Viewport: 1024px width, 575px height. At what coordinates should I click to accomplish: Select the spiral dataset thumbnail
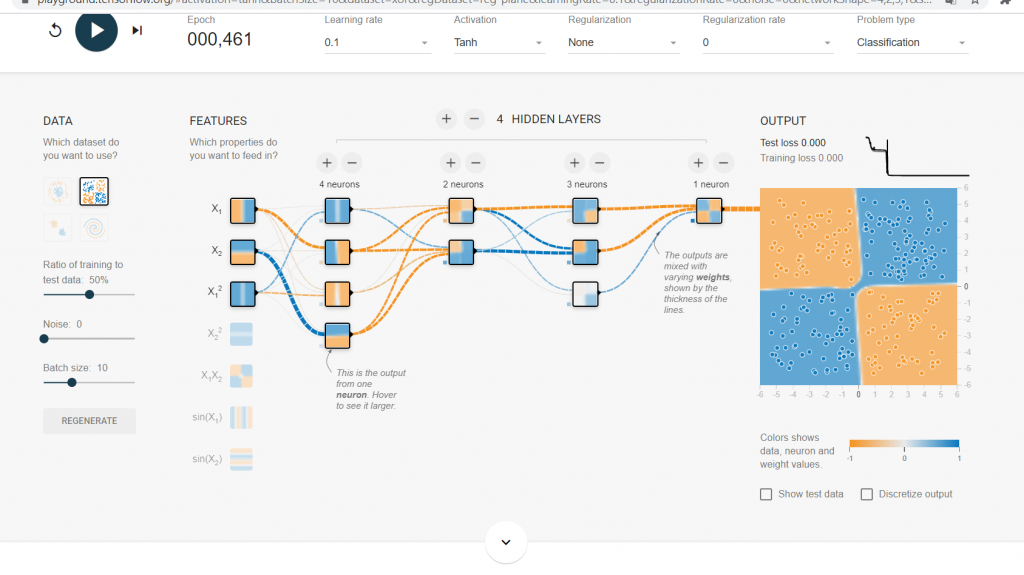[x=94, y=228]
